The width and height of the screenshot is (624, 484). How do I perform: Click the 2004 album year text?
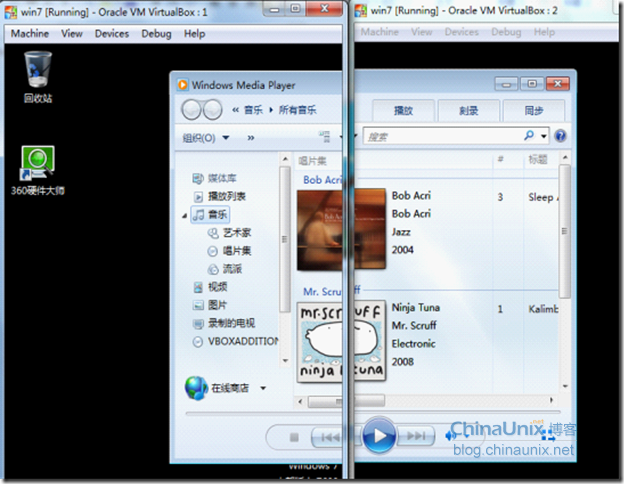point(403,250)
